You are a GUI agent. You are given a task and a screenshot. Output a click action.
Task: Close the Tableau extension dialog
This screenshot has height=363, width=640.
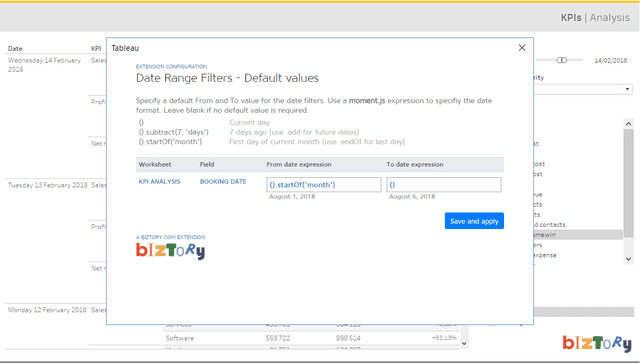[x=522, y=48]
